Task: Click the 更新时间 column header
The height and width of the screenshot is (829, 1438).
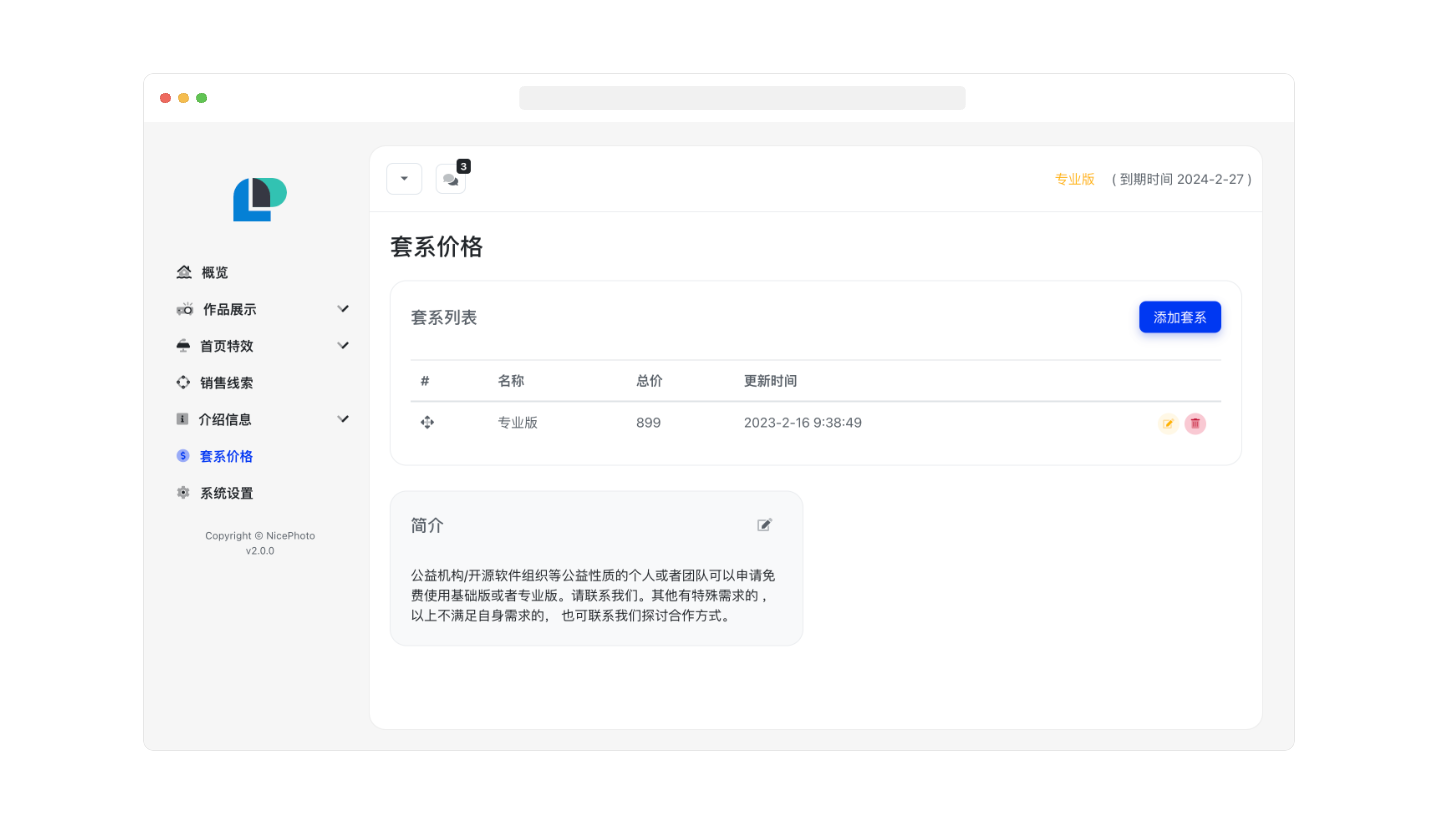Action: point(770,381)
